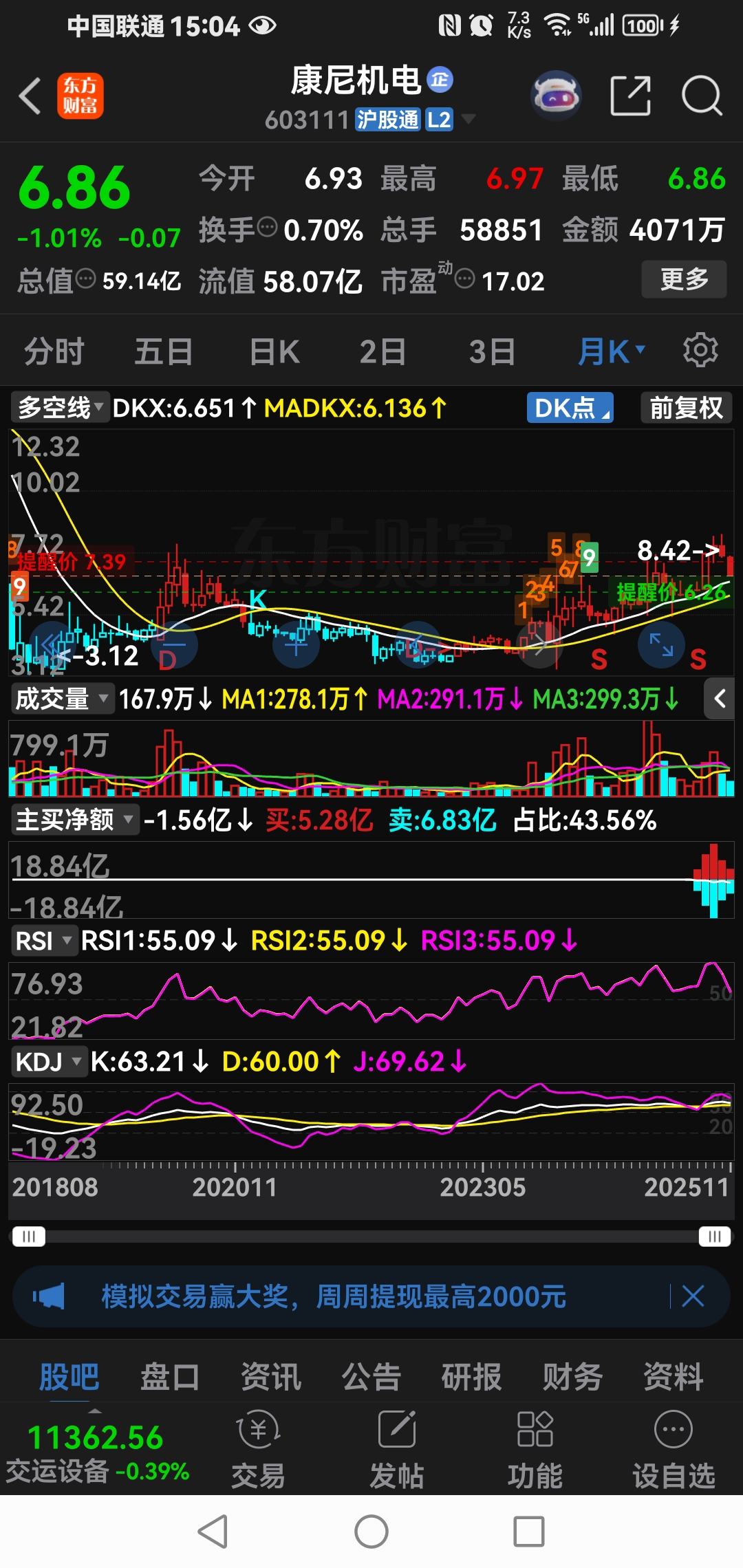Viewport: 743px width, 1568px height.
Task: Select the 研报 tab
Action: tap(472, 1377)
